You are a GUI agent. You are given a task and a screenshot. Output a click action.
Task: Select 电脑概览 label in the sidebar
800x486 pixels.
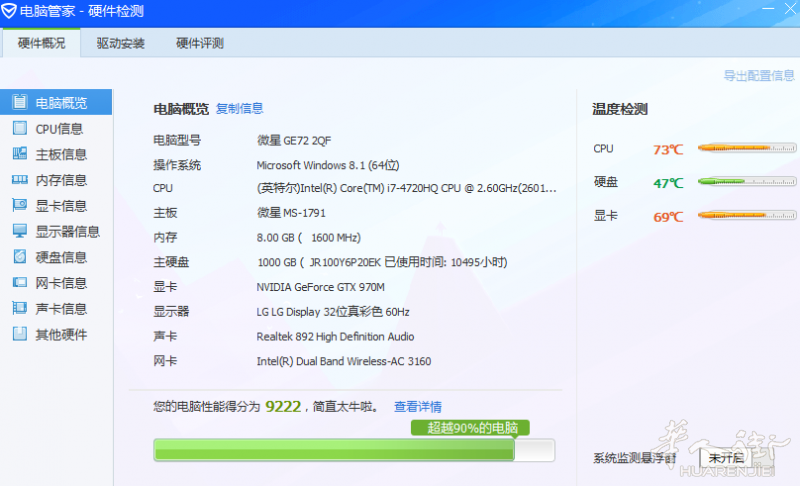[x=61, y=103]
